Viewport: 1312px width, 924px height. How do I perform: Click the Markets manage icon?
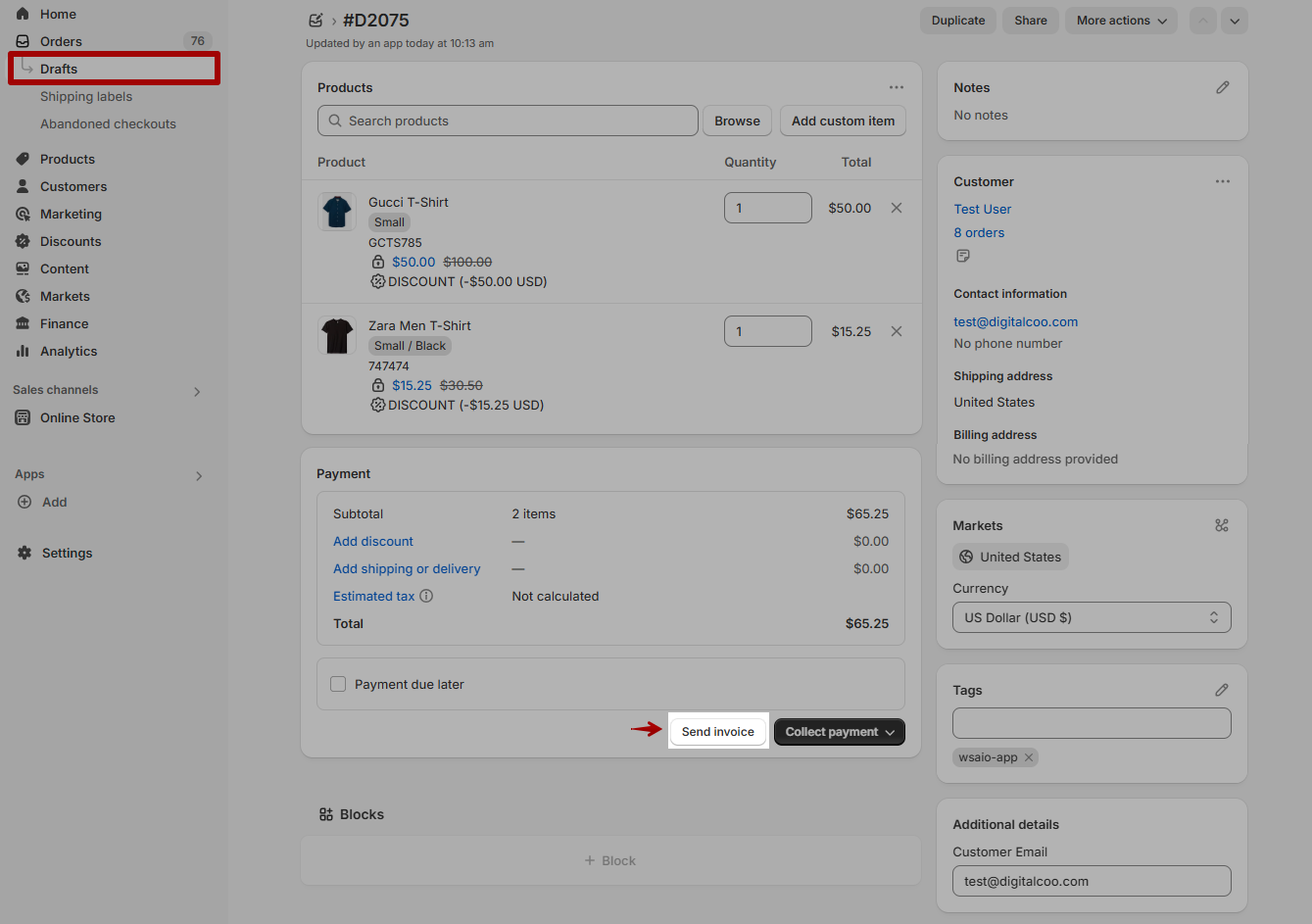click(1221, 525)
